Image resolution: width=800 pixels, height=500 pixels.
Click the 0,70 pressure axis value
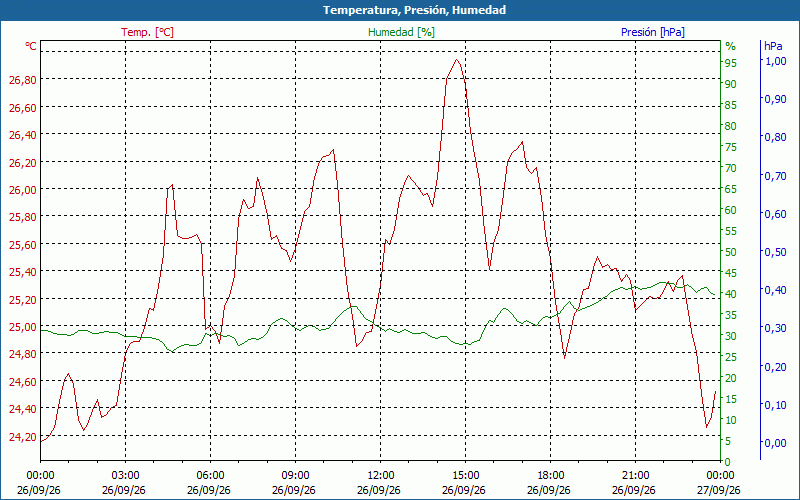pos(776,176)
